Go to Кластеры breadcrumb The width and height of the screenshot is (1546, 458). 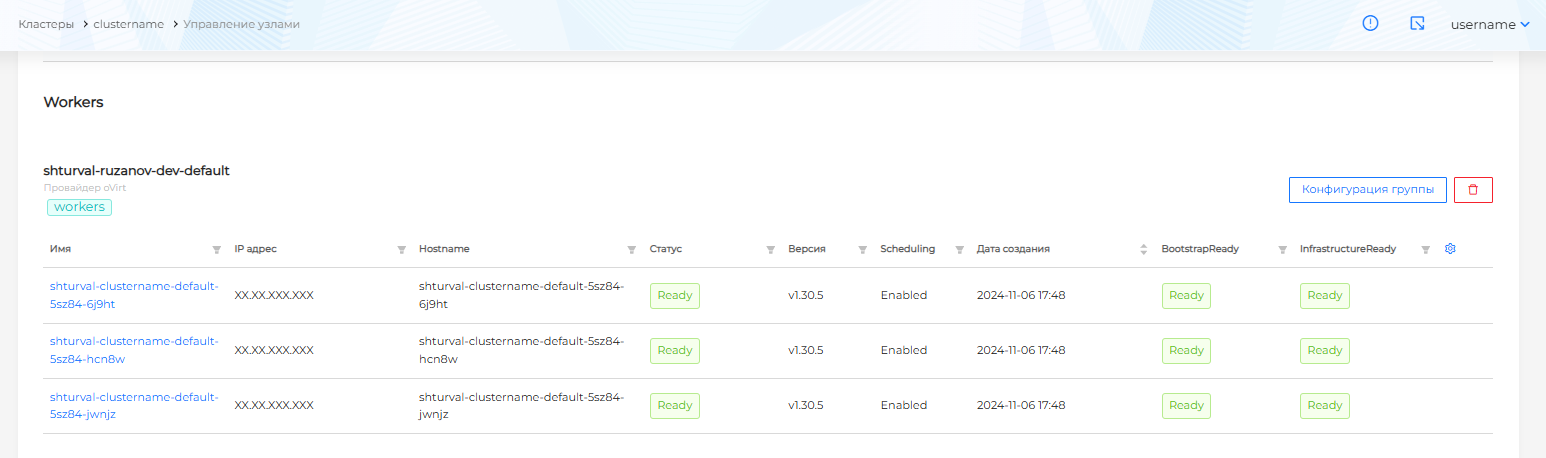coord(46,24)
